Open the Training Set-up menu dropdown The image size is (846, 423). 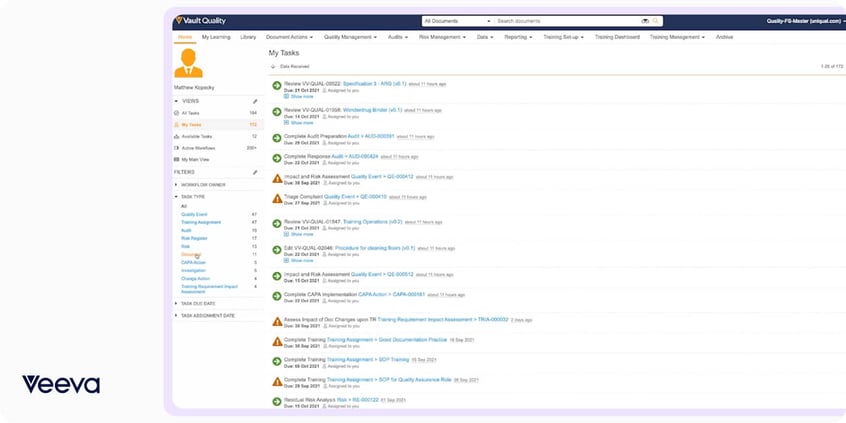[x=563, y=37]
